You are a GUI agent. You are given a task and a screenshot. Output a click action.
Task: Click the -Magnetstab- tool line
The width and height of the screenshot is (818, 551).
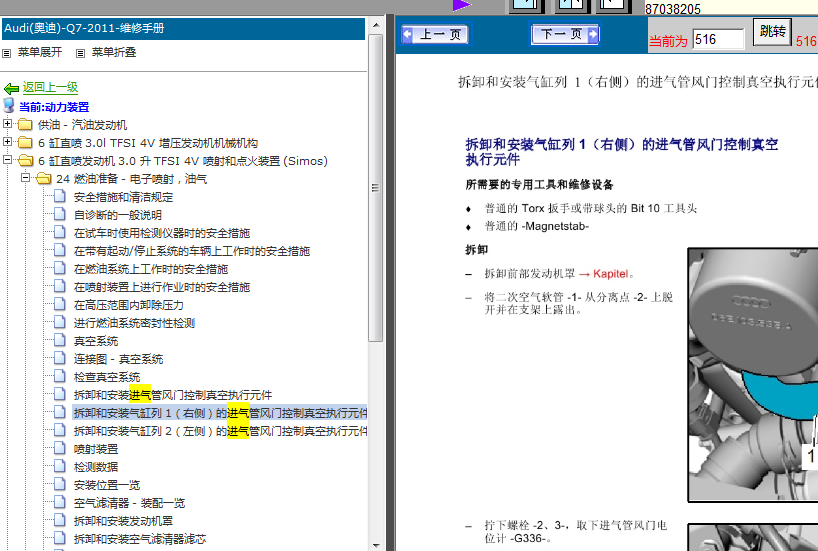point(536,226)
